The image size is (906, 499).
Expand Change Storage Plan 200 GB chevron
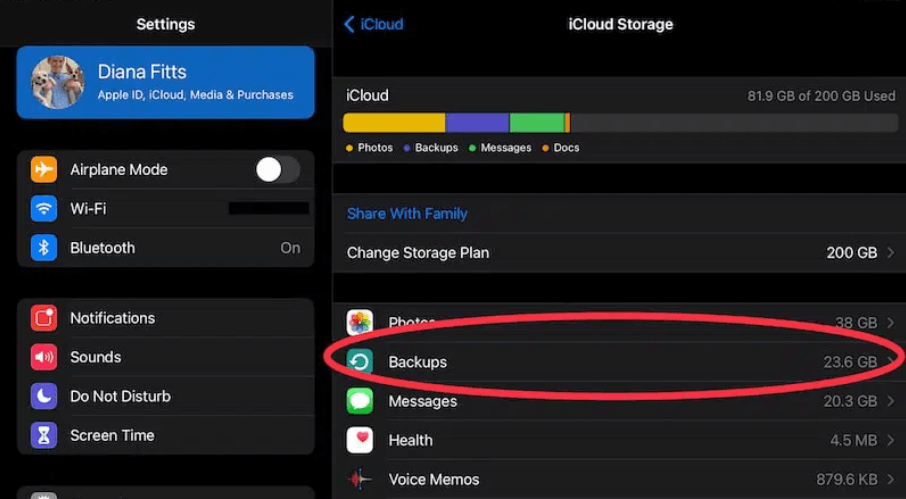tap(890, 253)
